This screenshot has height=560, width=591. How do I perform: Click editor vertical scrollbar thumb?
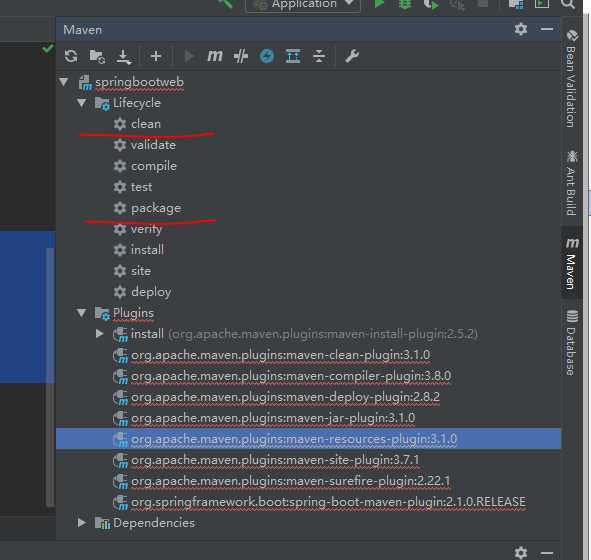pyautogui.click(x=50, y=377)
